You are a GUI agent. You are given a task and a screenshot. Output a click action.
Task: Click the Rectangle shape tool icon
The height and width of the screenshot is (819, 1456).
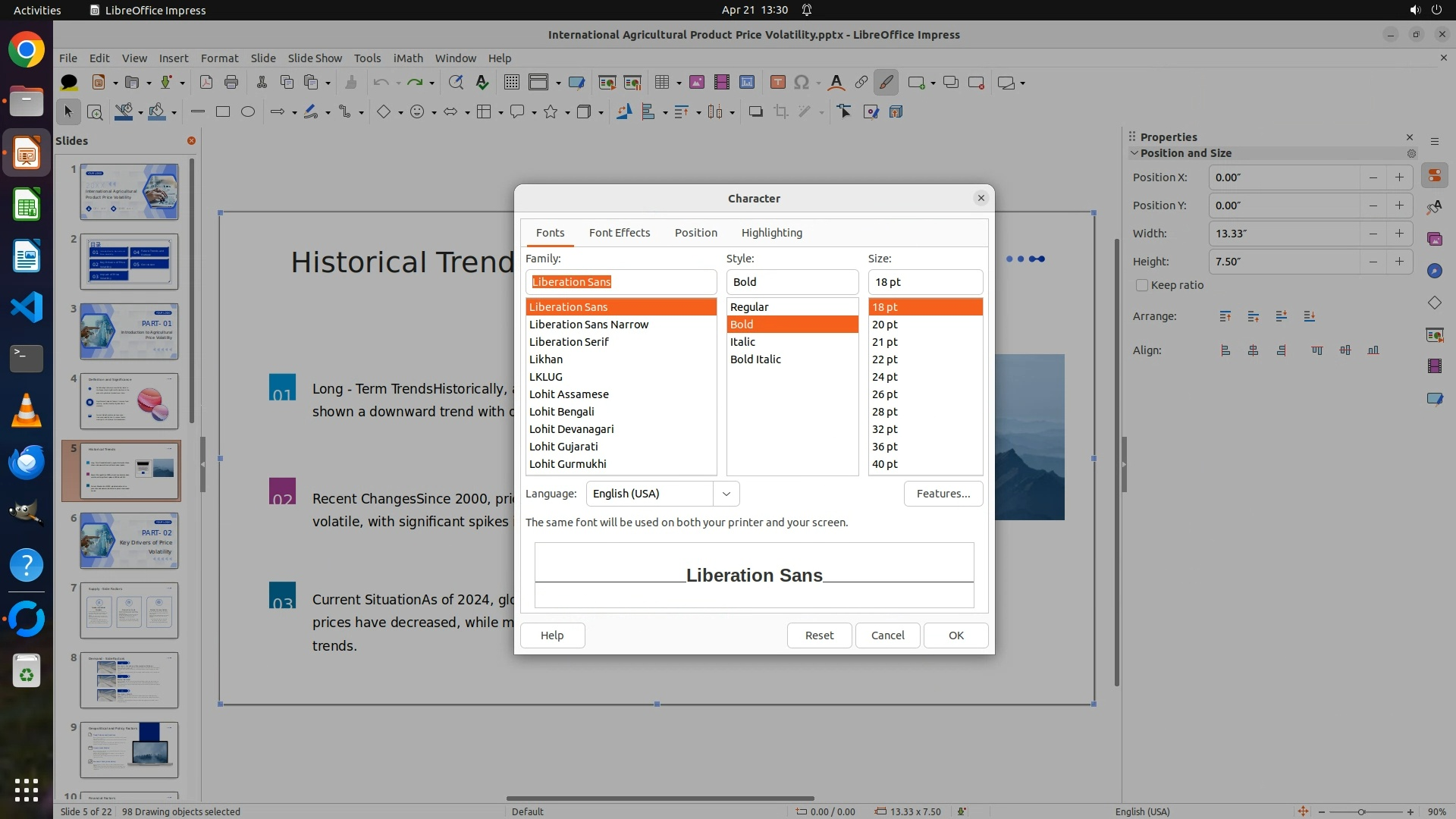222,112
